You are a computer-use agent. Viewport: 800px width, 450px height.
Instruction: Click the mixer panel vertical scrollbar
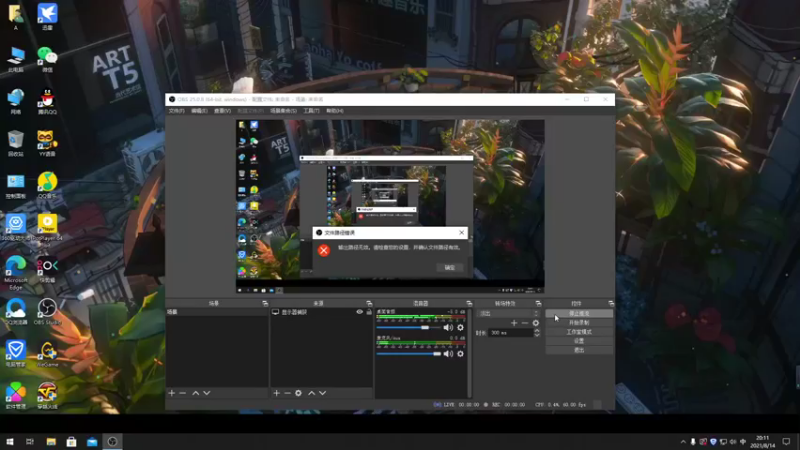469,352
